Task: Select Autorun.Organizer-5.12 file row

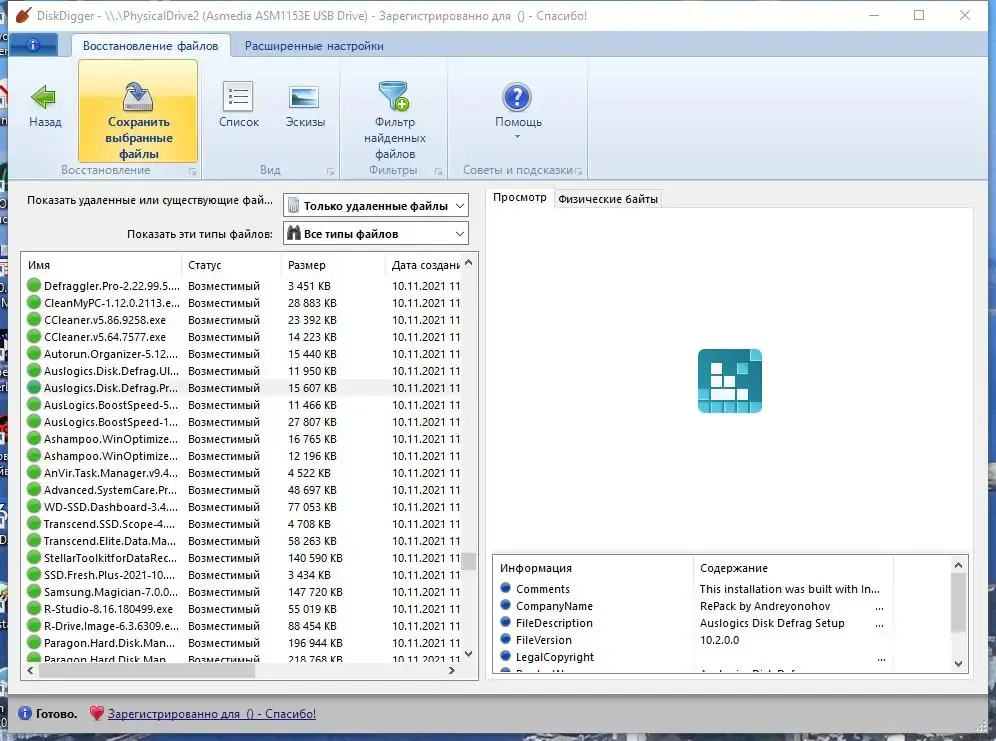Action: [x=243, y=354]
